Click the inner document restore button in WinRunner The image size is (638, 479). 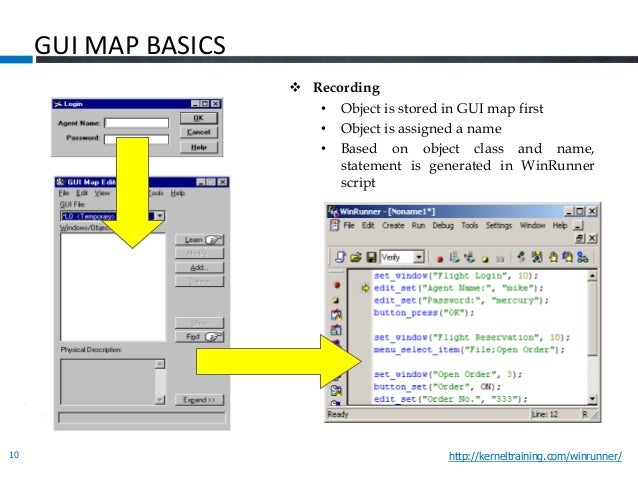pos(581,238)
